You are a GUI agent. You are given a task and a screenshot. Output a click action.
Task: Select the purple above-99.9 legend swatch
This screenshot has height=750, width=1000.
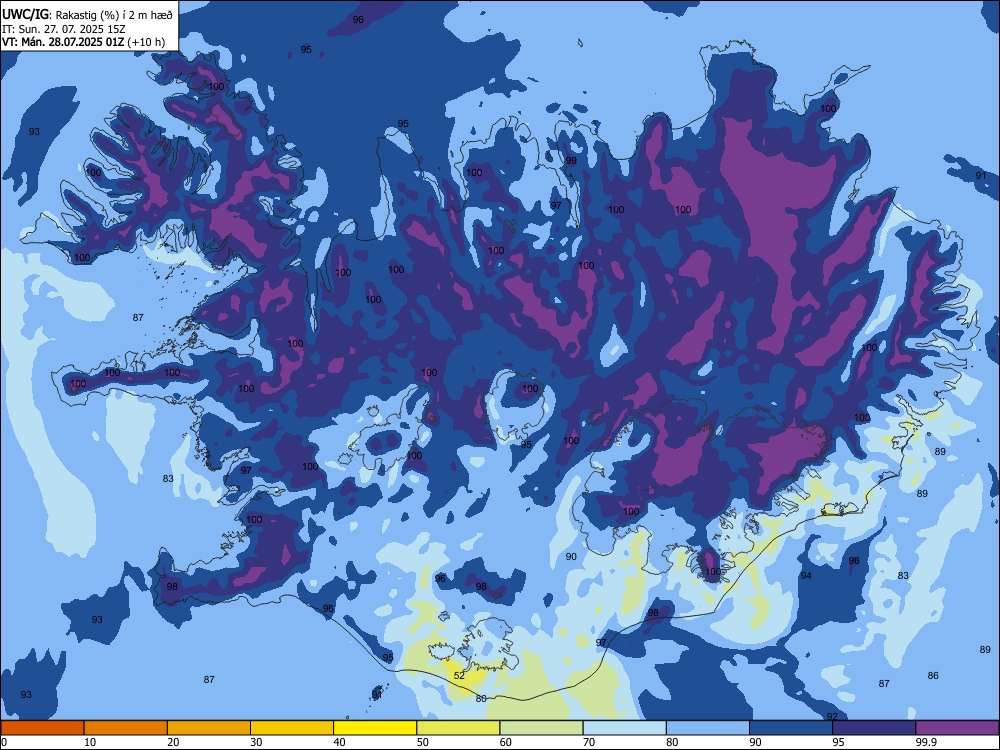pyautogui.click(x=957, y=728)
